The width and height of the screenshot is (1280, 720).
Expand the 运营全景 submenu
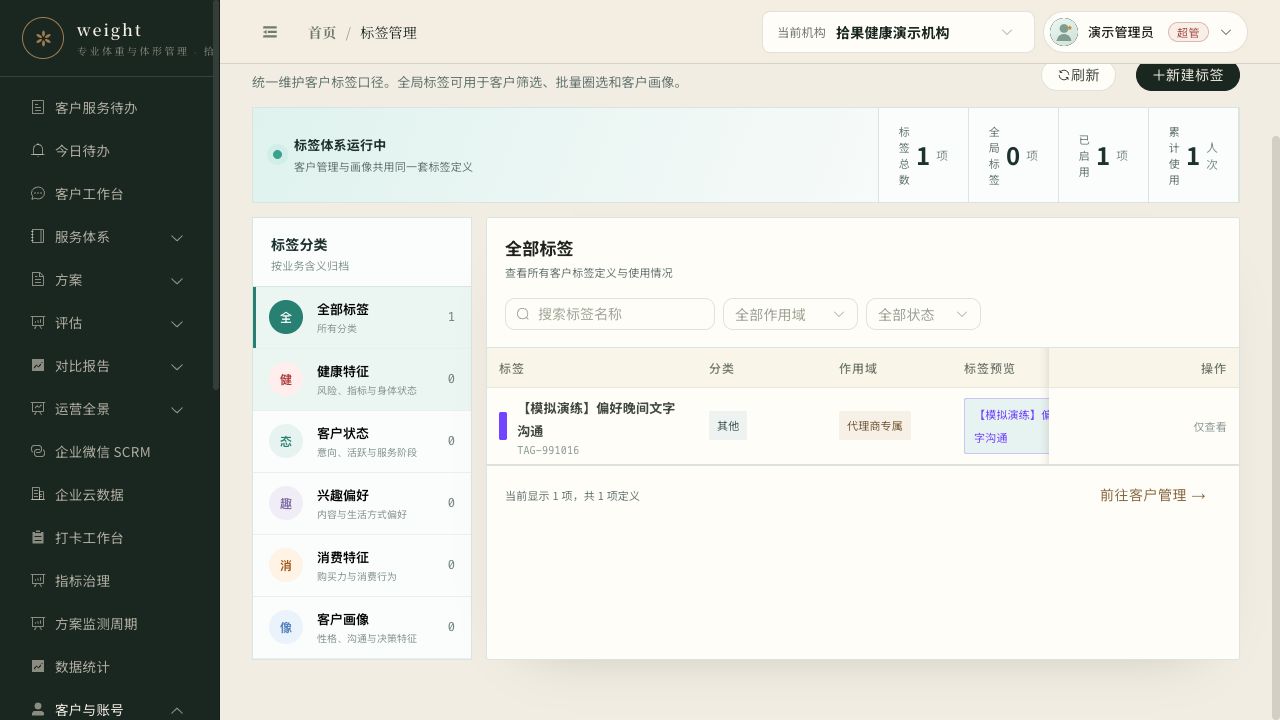tap(177, 409)
